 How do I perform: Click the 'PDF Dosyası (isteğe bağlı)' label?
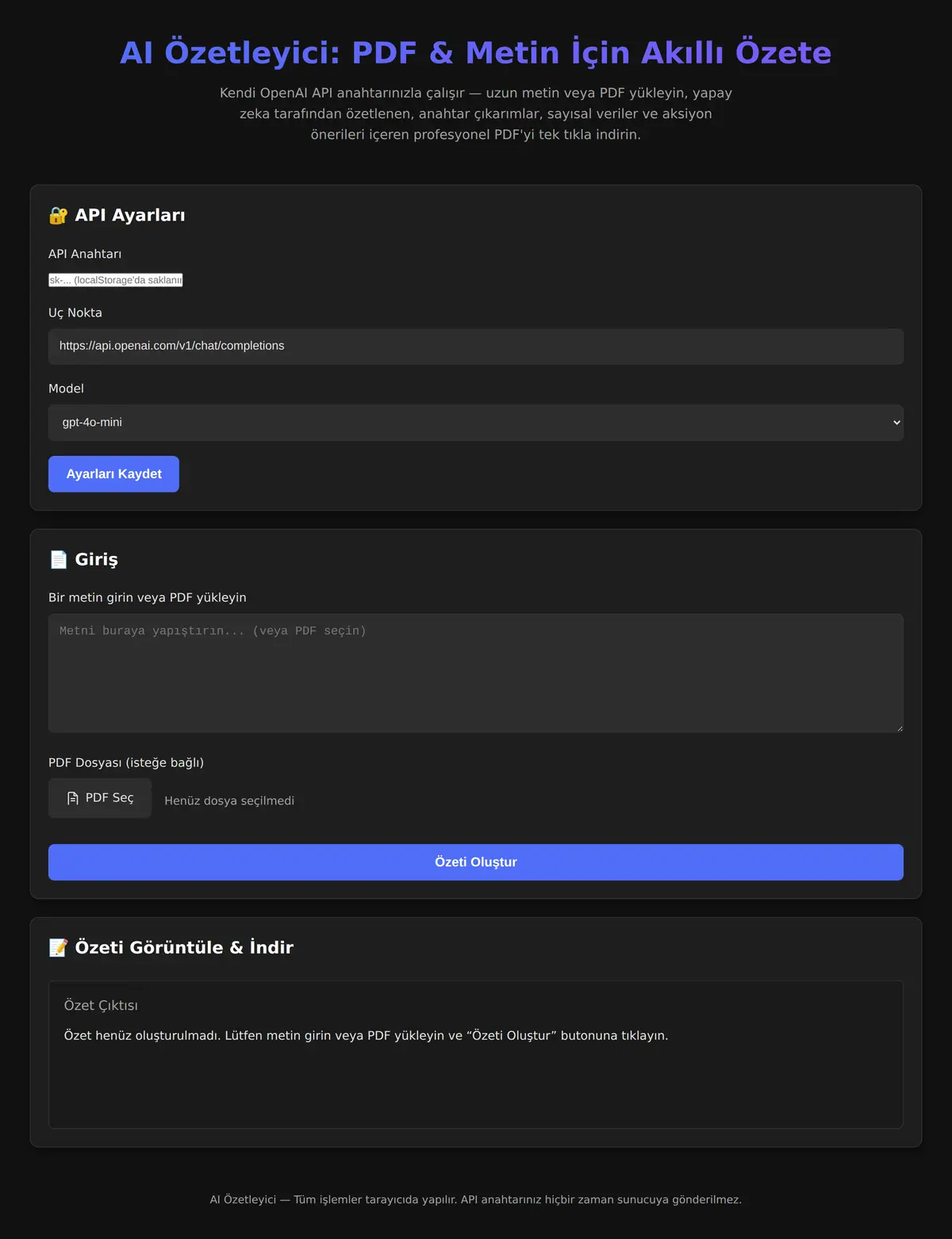tap(126, 762)
